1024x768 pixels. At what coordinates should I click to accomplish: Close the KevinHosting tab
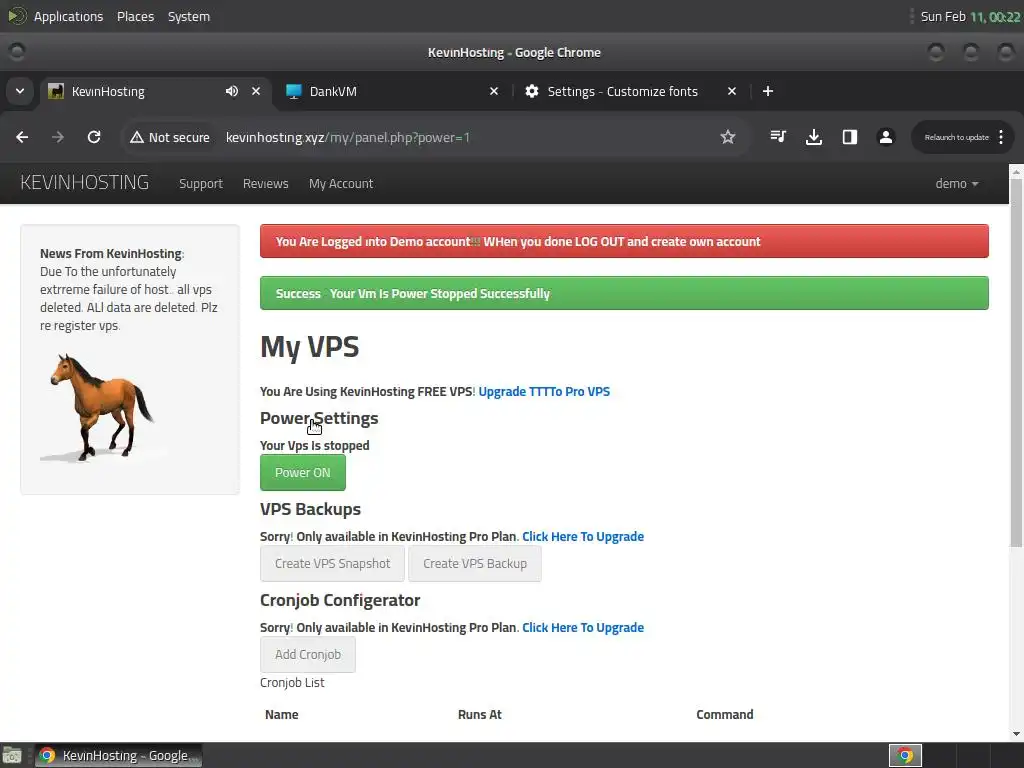click(x=256, y=91)
